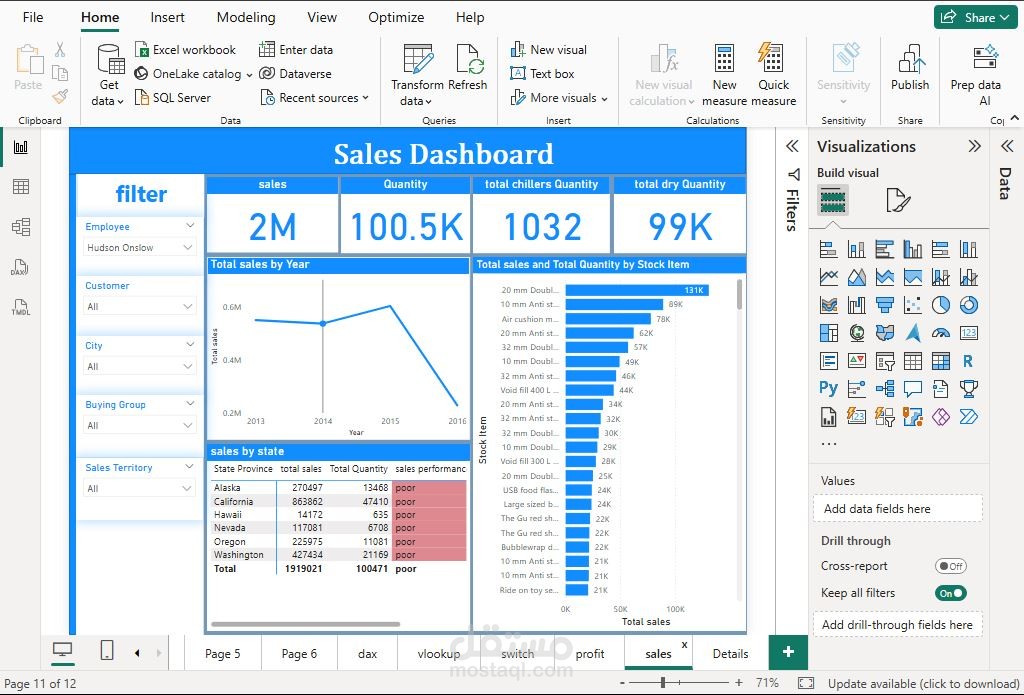Choose the waterfall chart visual
Viewport: 1024px width, 695px height.
pyautogui.click(x=857, y=305)
